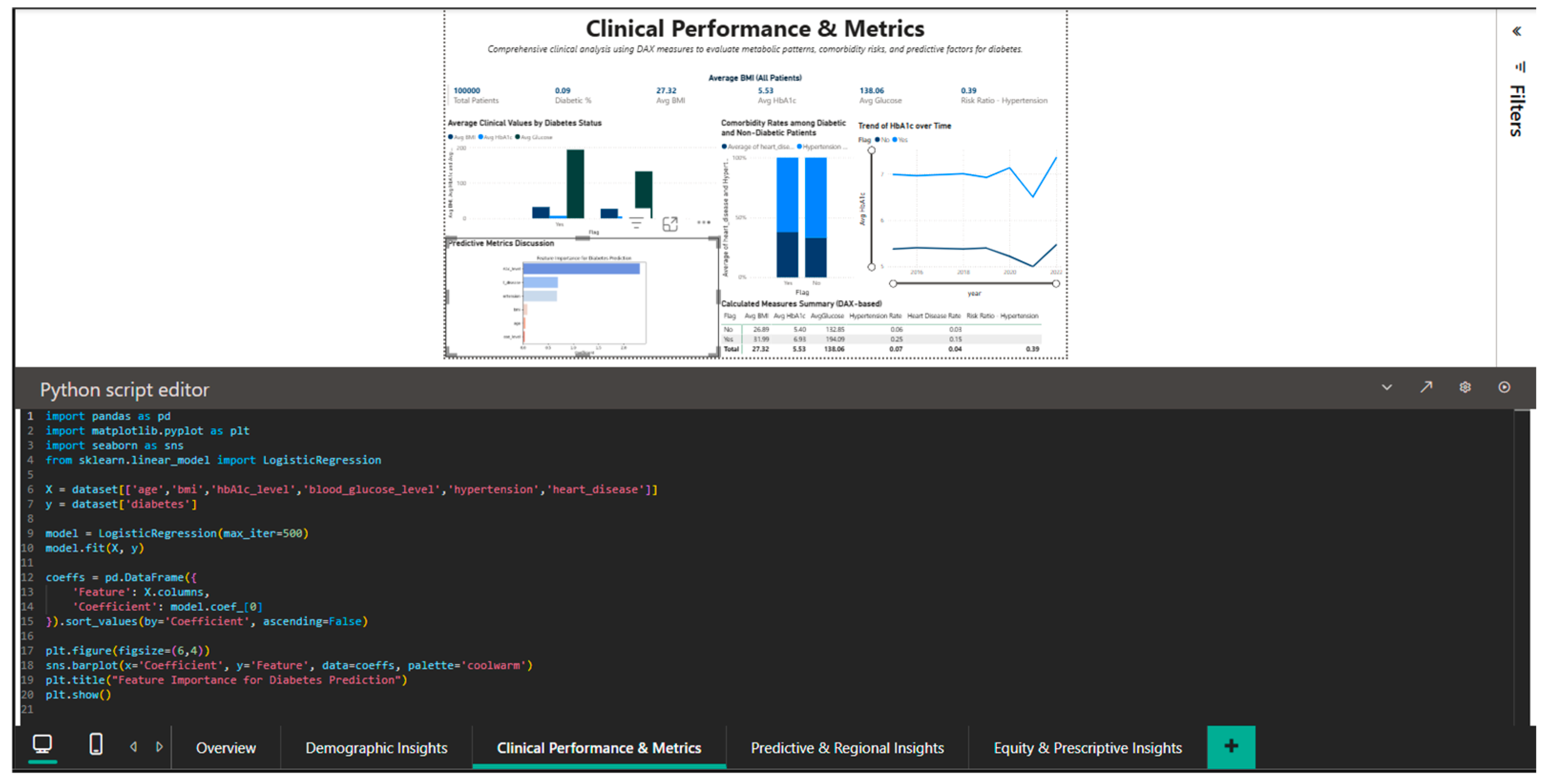
Task: Toggle Avg Glucose legend item
Action: tap(533, 137)
